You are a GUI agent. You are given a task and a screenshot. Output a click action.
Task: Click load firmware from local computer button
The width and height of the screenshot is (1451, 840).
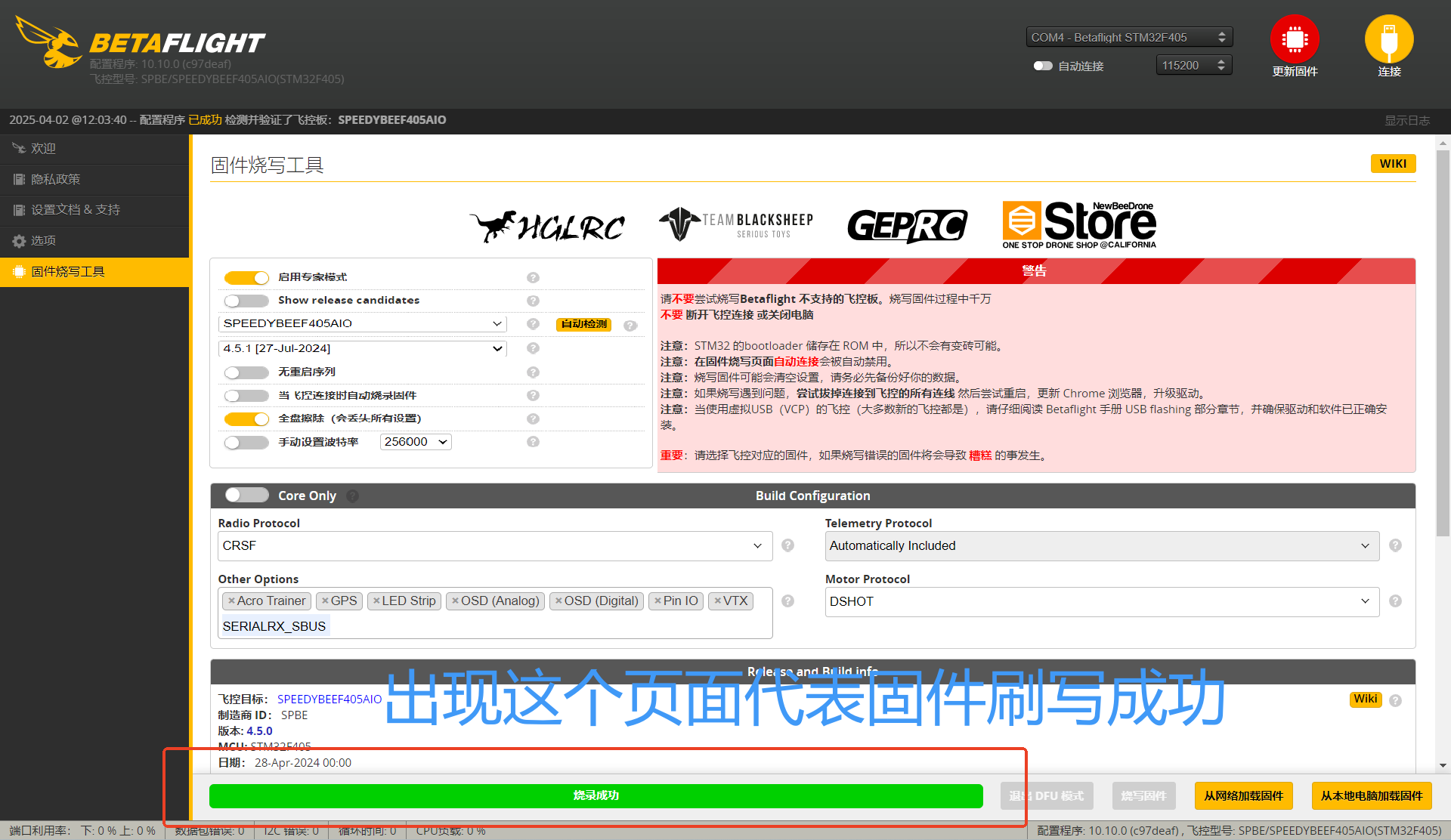[x=1372, y=796]
